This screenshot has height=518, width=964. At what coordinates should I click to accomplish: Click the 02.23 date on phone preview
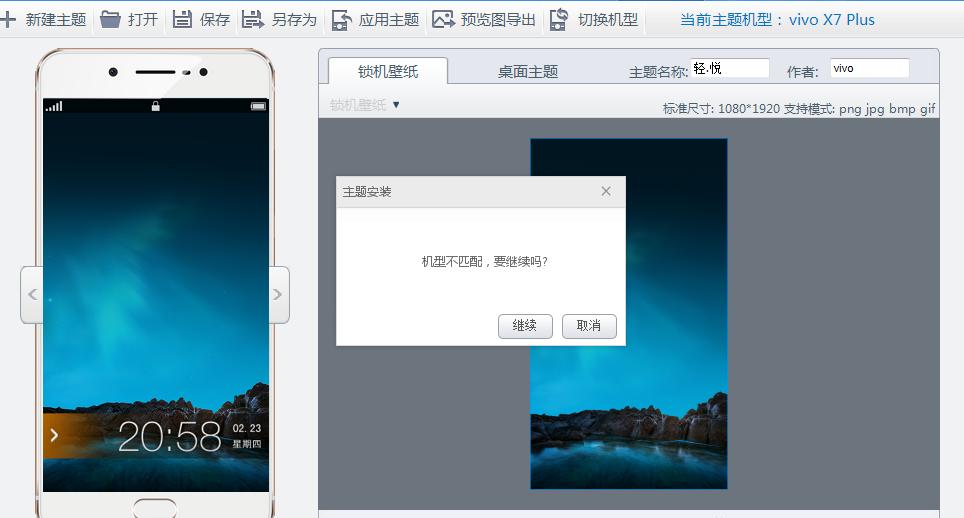(247, 428)
